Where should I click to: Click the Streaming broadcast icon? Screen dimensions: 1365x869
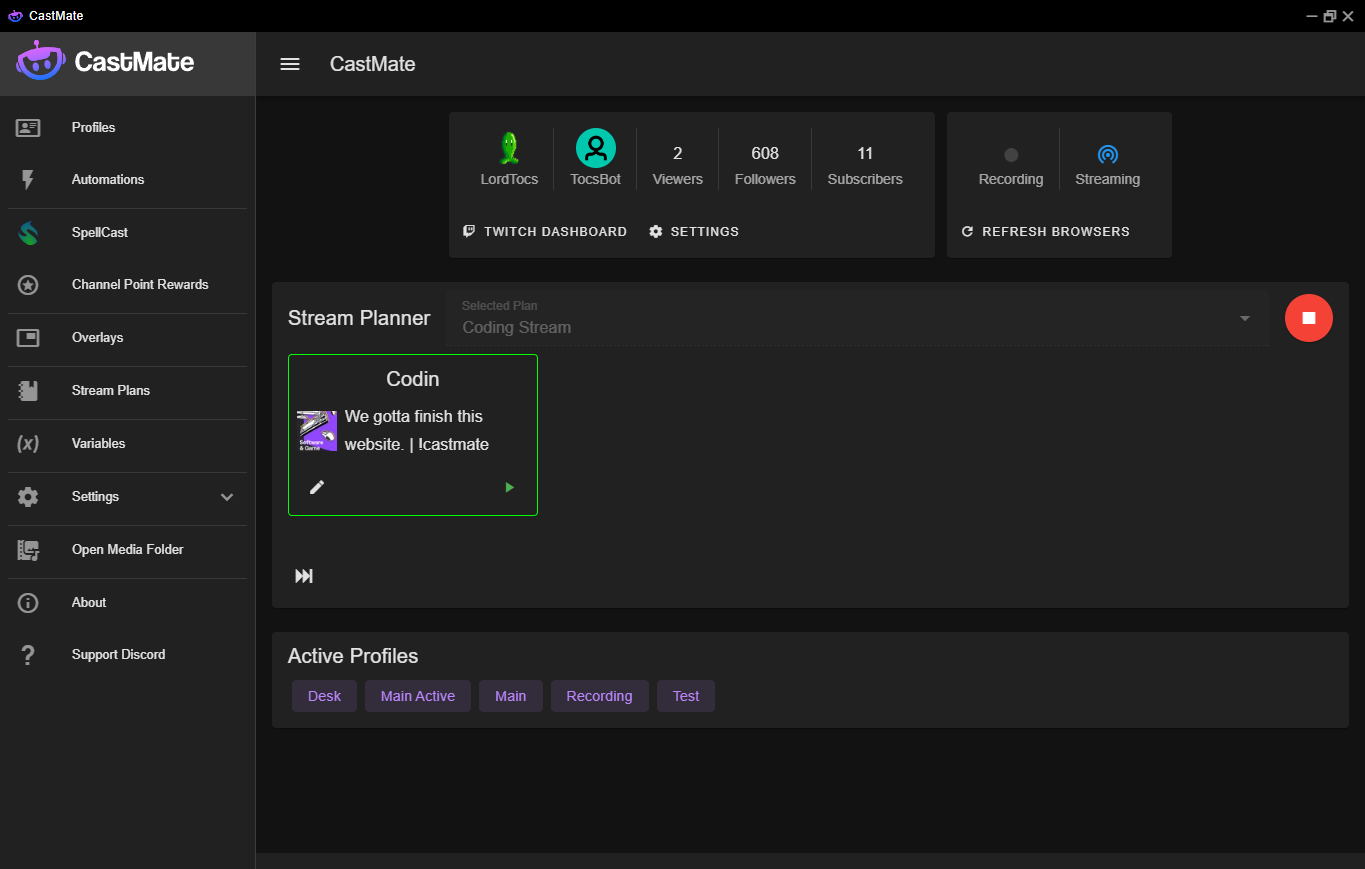point(1107,155)
